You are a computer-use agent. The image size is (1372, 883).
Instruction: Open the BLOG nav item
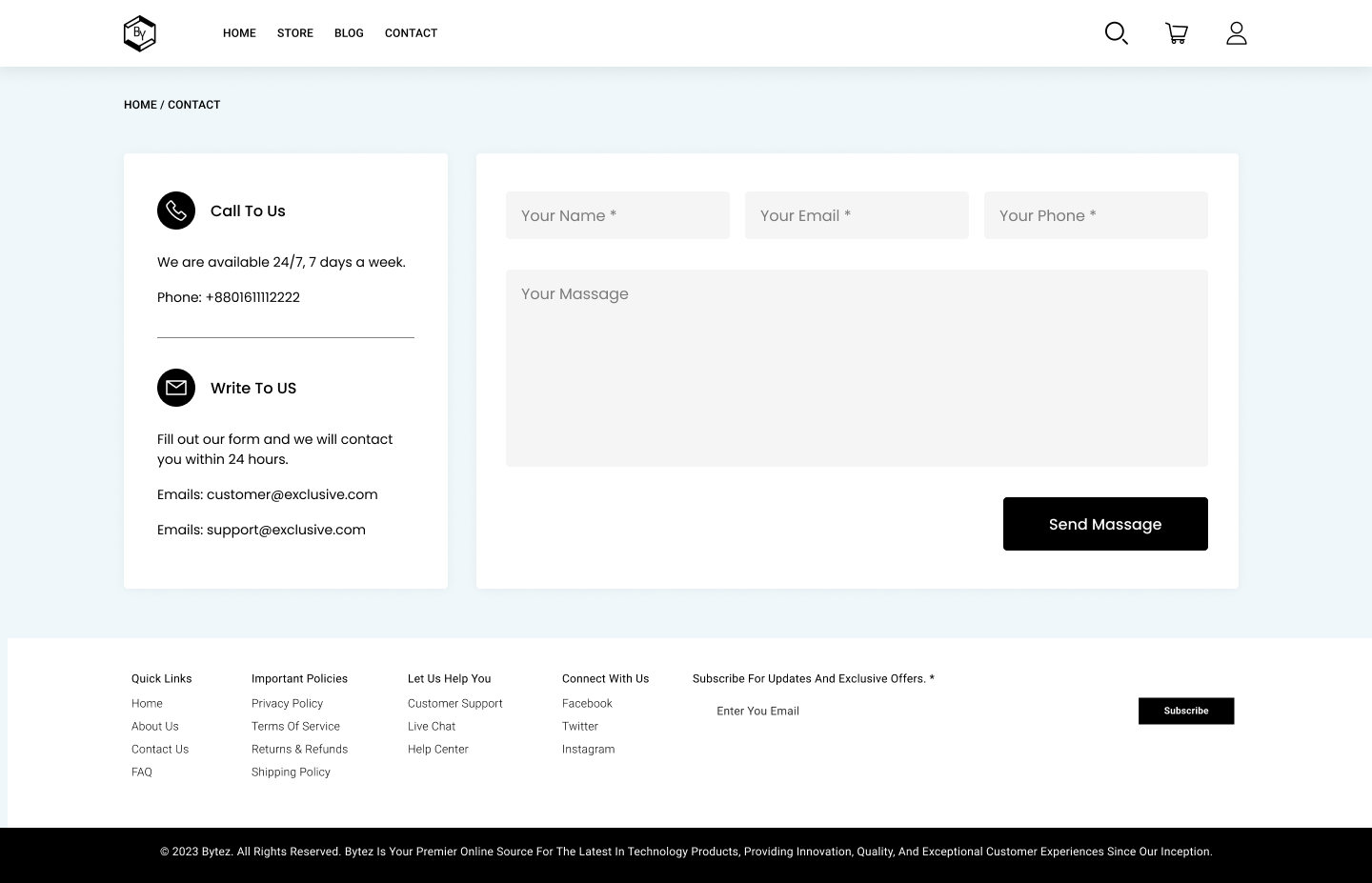tap(349, 33)
